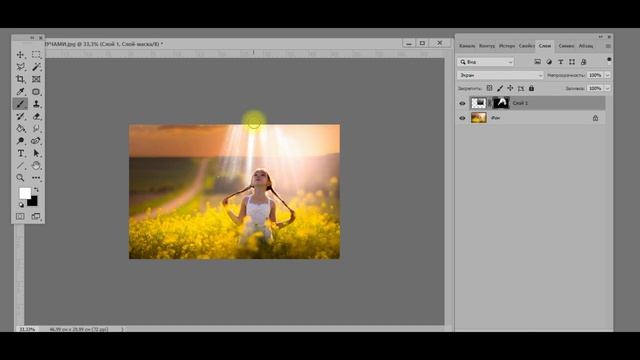The image size is (640, 360).
Task: Lock all layer attributes
Action: (531, 88)
